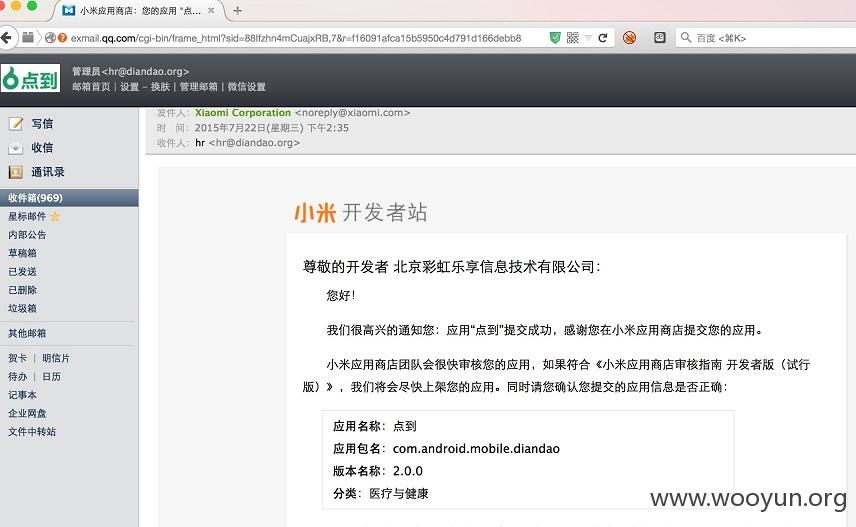Click the browser back arrow button
Image resolution: width=856 pixels, height=527 pixels.
pos(7,38)
